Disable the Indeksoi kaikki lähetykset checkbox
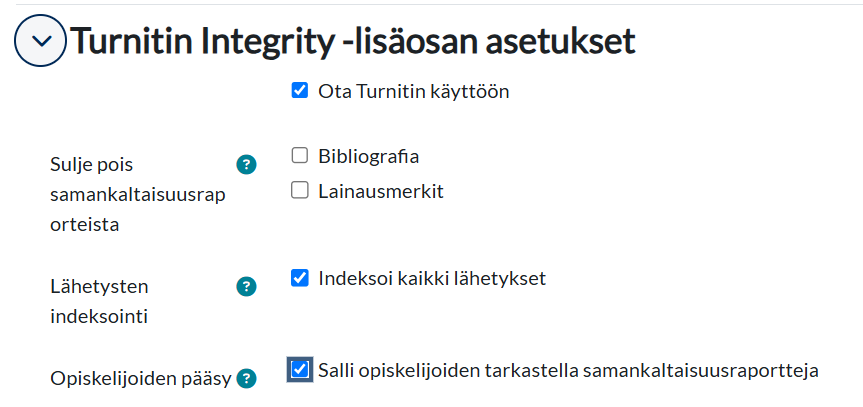863x407 pixels. [299, 278]
